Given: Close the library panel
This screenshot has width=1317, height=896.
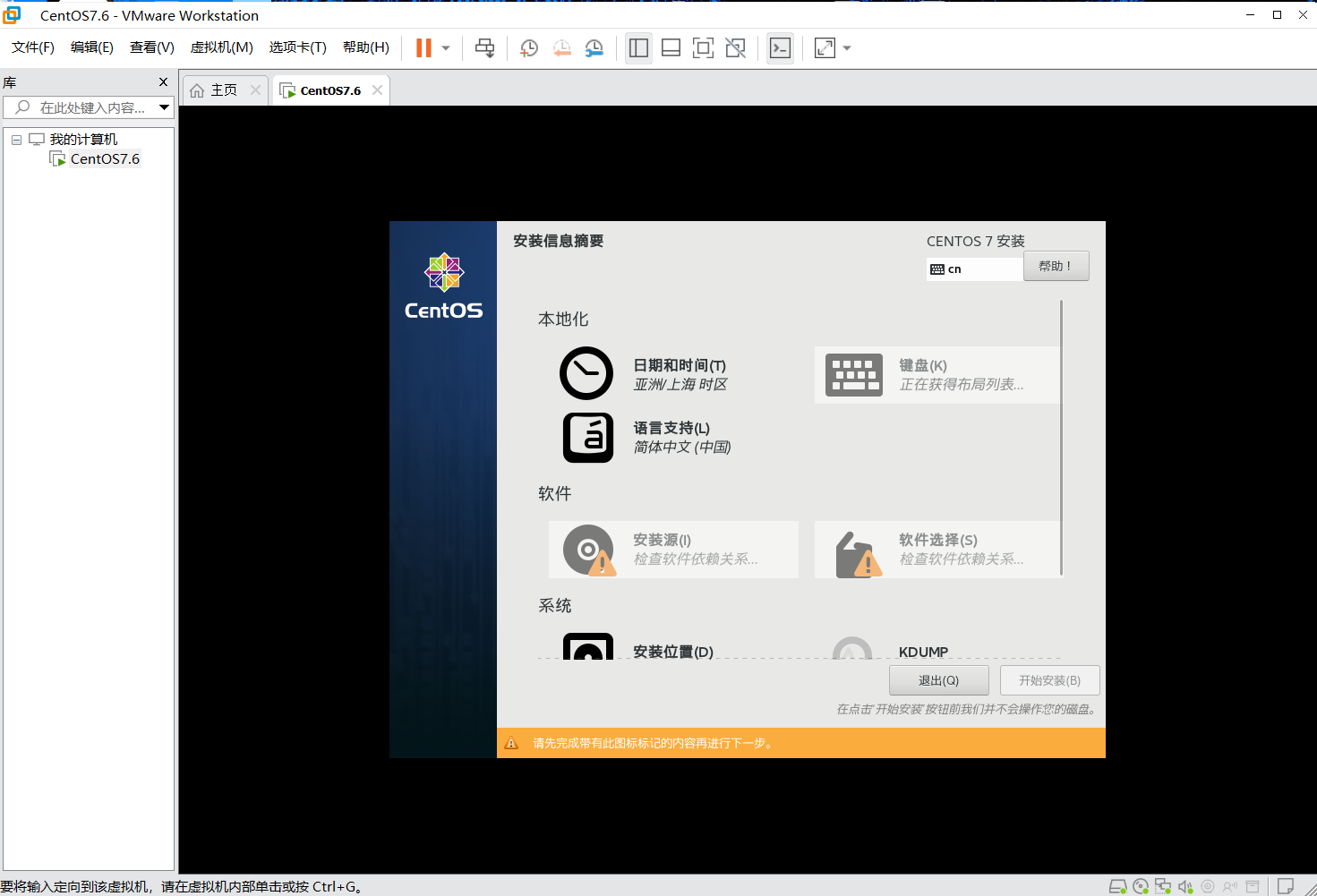Looking at the screenshot, I should [x=163, y=82].
